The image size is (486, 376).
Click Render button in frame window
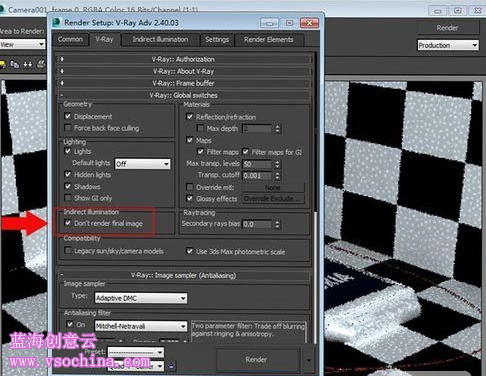pos(447,28)
